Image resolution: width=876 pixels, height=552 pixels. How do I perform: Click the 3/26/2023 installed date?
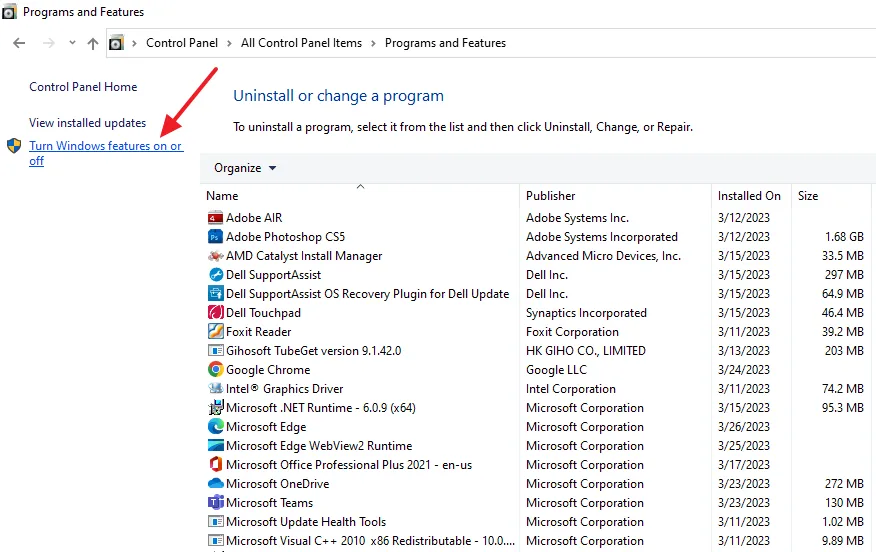pyautogui.click(x=744, y=427)
